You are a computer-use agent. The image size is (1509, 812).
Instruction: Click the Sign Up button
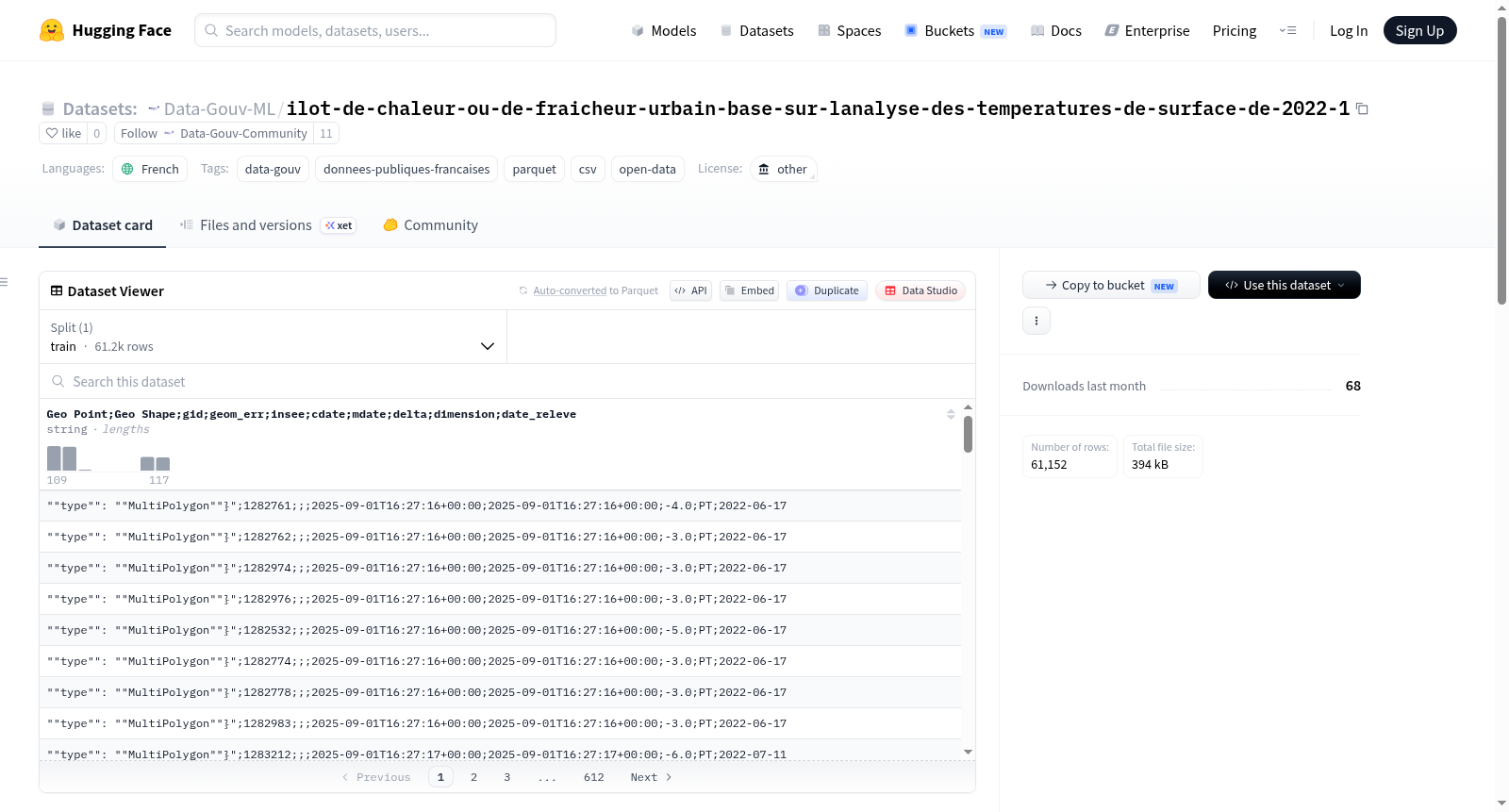coord(1419,31)
